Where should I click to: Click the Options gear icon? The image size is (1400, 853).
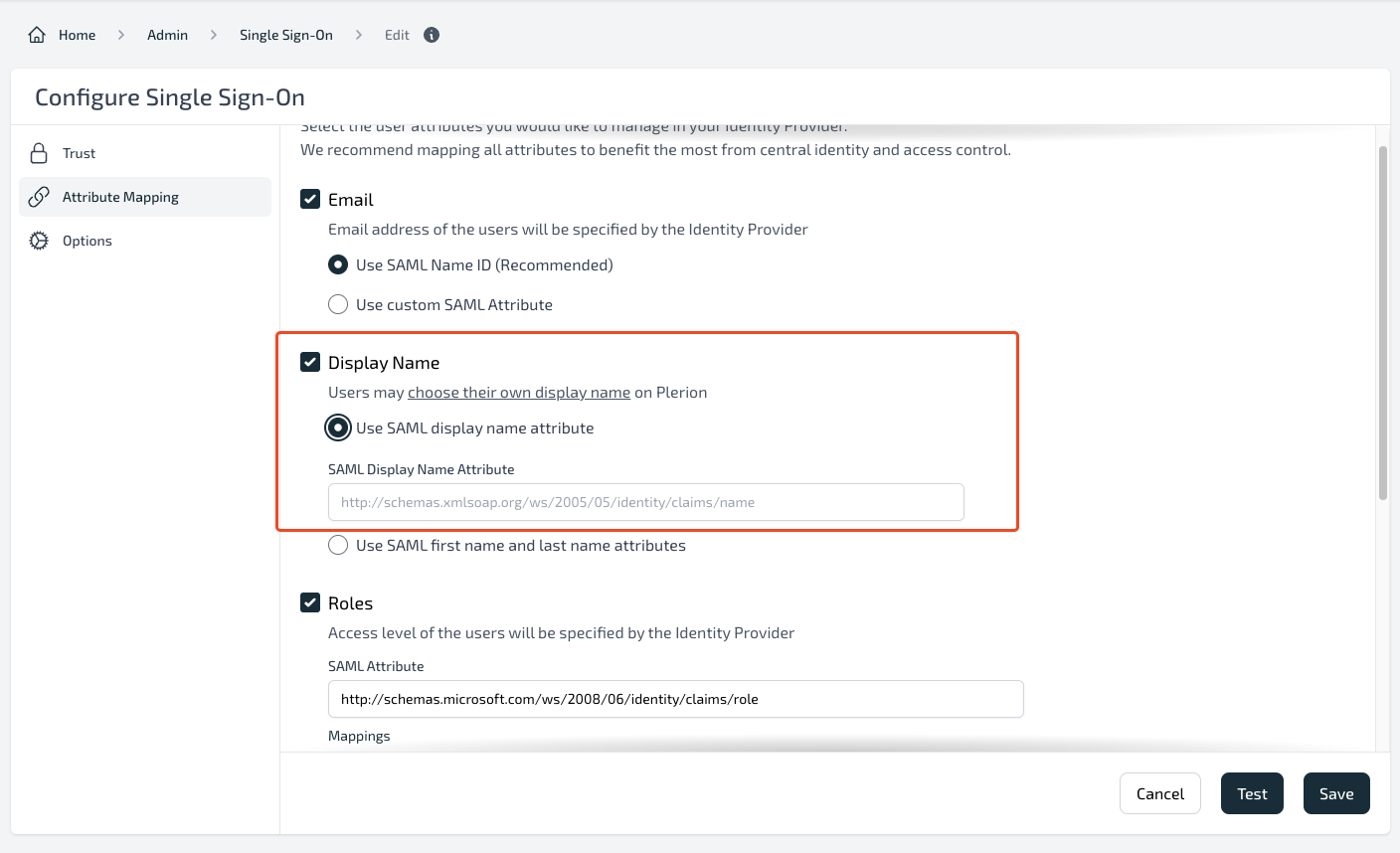pyautogui.click(x=39, y=241)
